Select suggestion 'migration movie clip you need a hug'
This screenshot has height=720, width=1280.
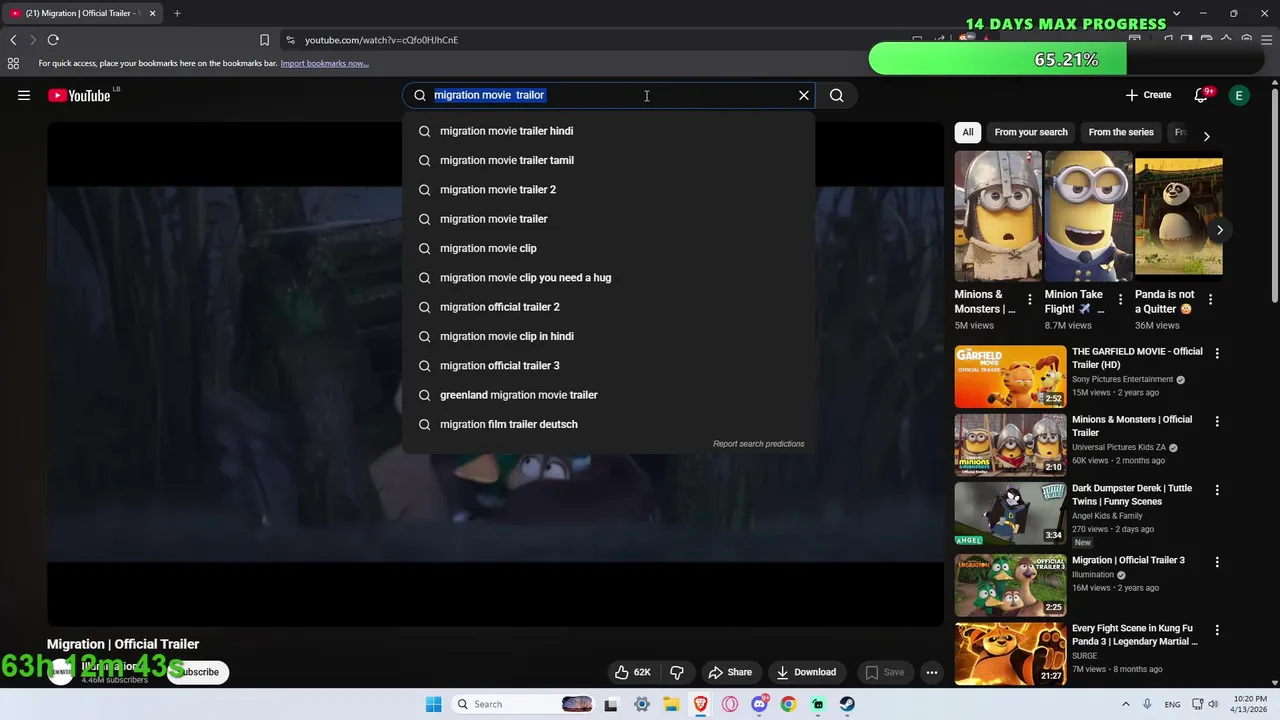pyautogui.click(x=608, y=278)
